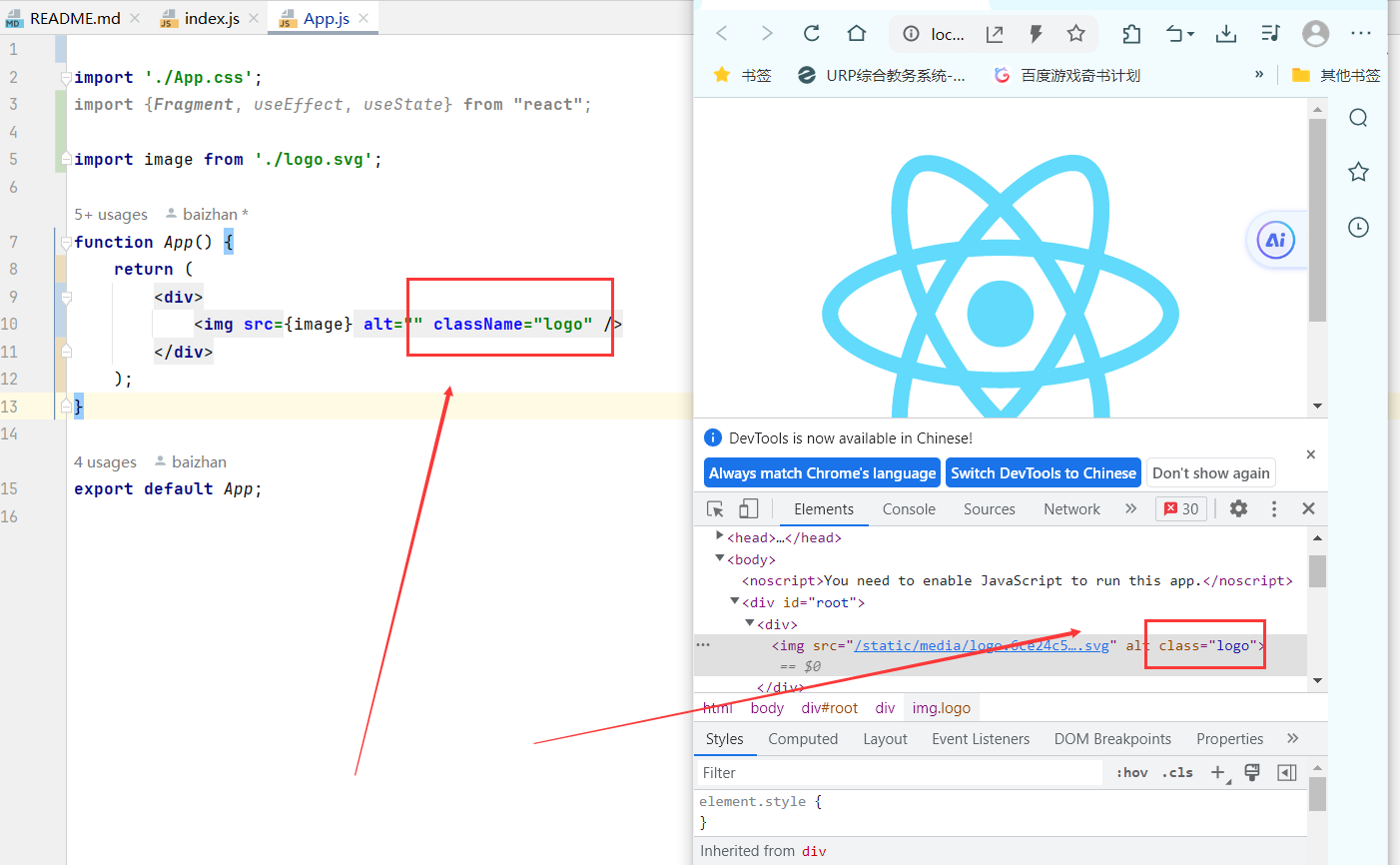Show more bookmarks with the chevron
Viewport: 1400px width, 865px height.
(x=1259, y=75)
